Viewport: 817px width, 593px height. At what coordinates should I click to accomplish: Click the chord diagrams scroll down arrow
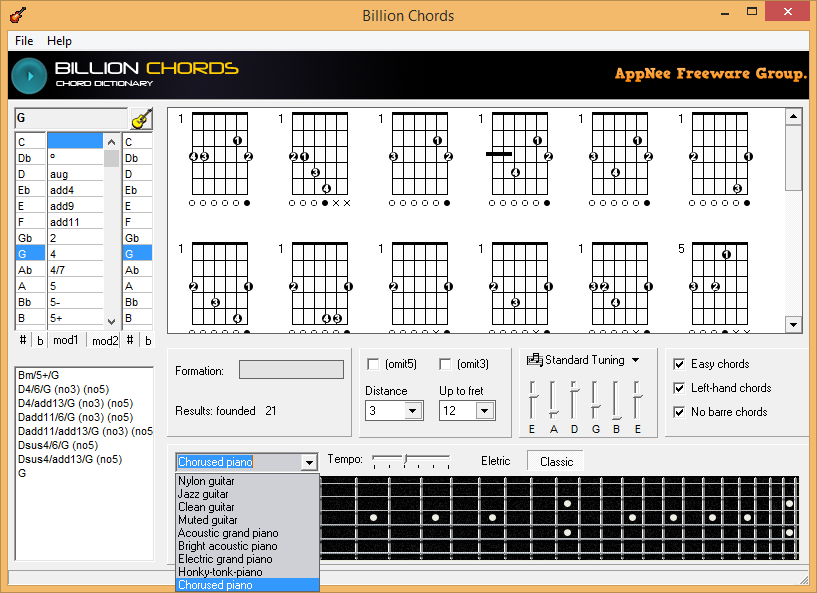tap(793, 325)
